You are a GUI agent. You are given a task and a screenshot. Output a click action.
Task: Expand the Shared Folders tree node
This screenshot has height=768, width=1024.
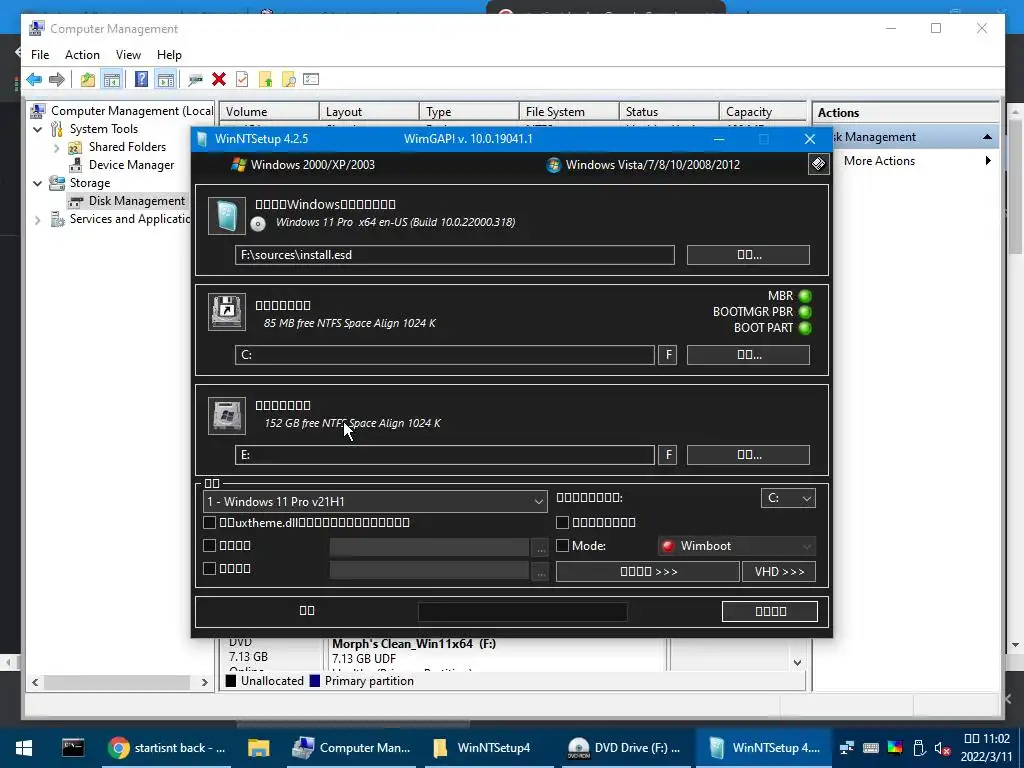click(56, 148)
